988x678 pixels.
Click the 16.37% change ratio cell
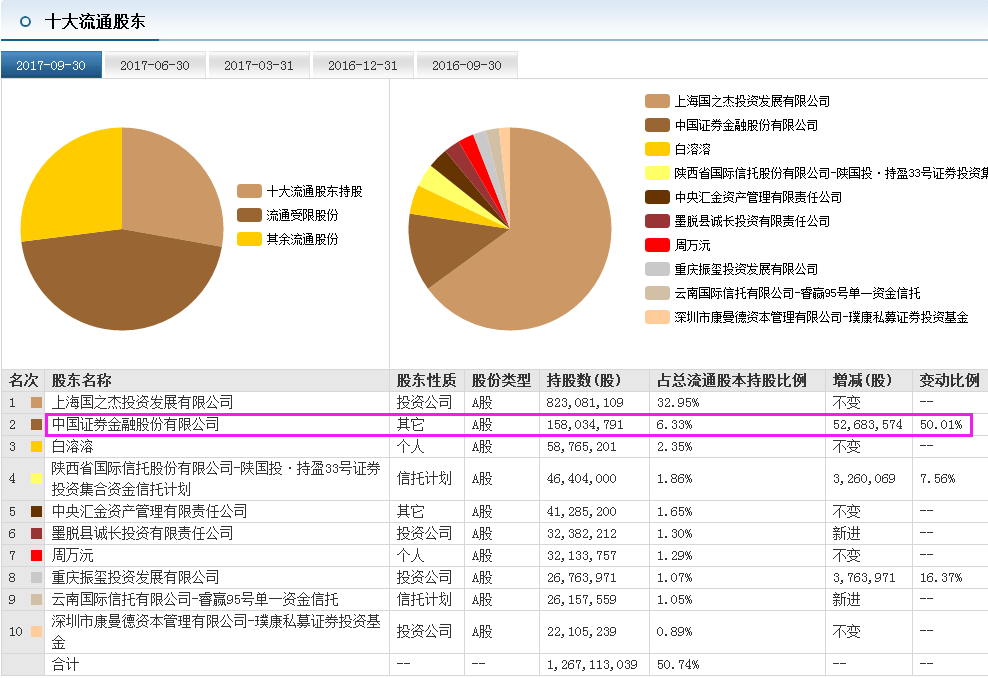pos(941,578)
